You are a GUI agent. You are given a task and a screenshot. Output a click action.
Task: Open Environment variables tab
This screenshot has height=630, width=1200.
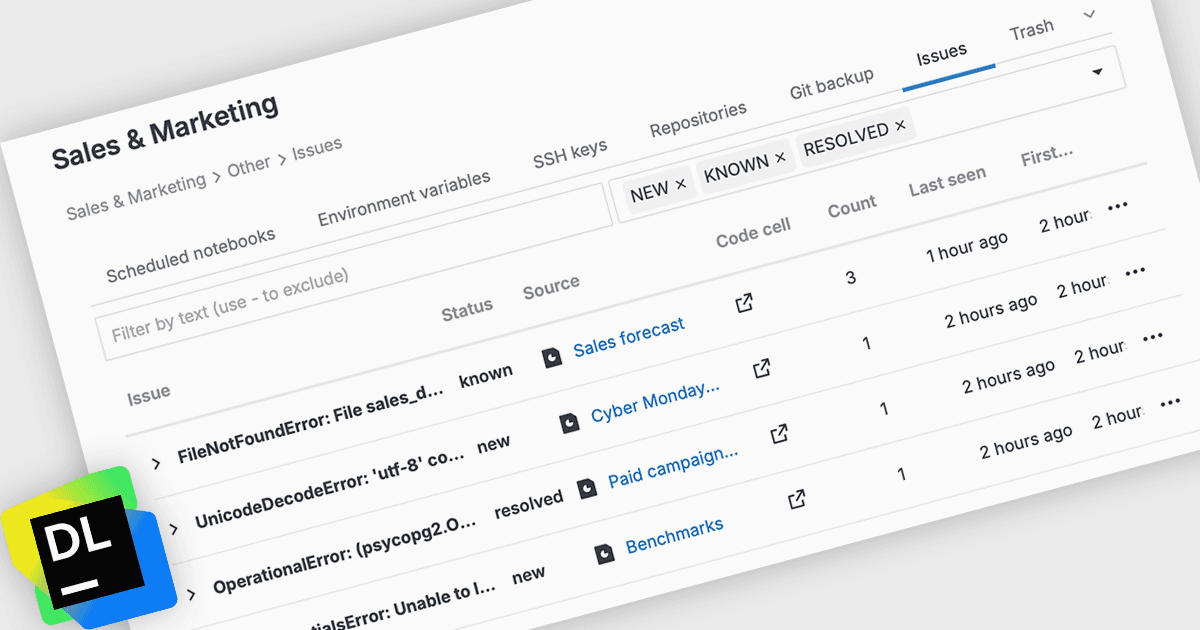coord(404,198)
